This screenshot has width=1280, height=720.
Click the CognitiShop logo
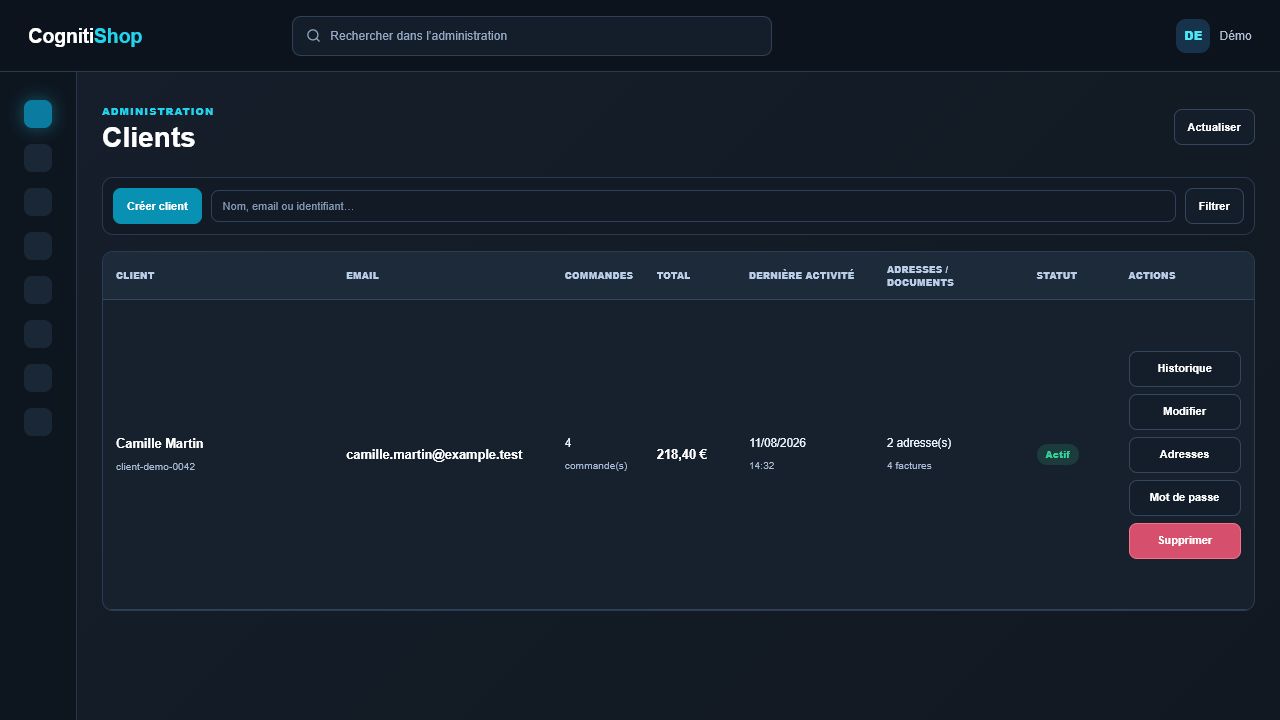85,36
